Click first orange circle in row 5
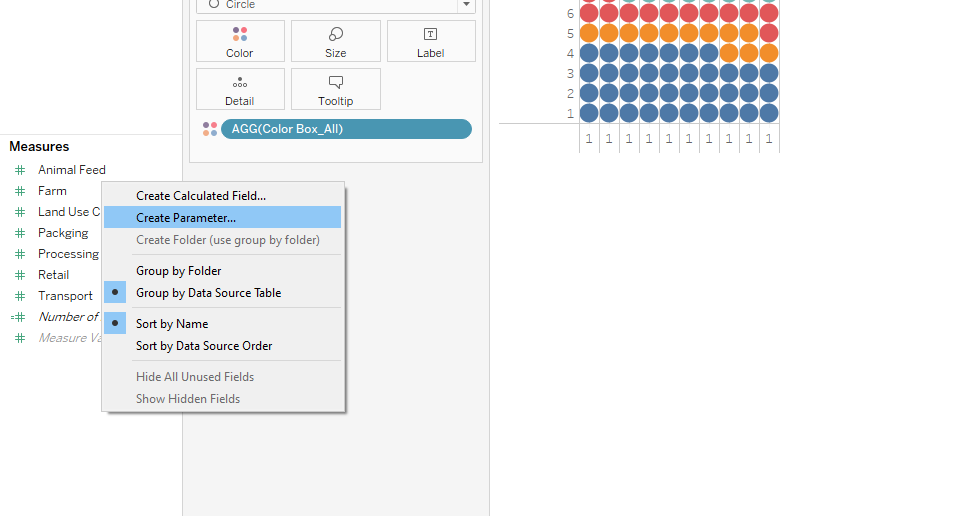Viewport: 965px width, 516px height. 589,33
